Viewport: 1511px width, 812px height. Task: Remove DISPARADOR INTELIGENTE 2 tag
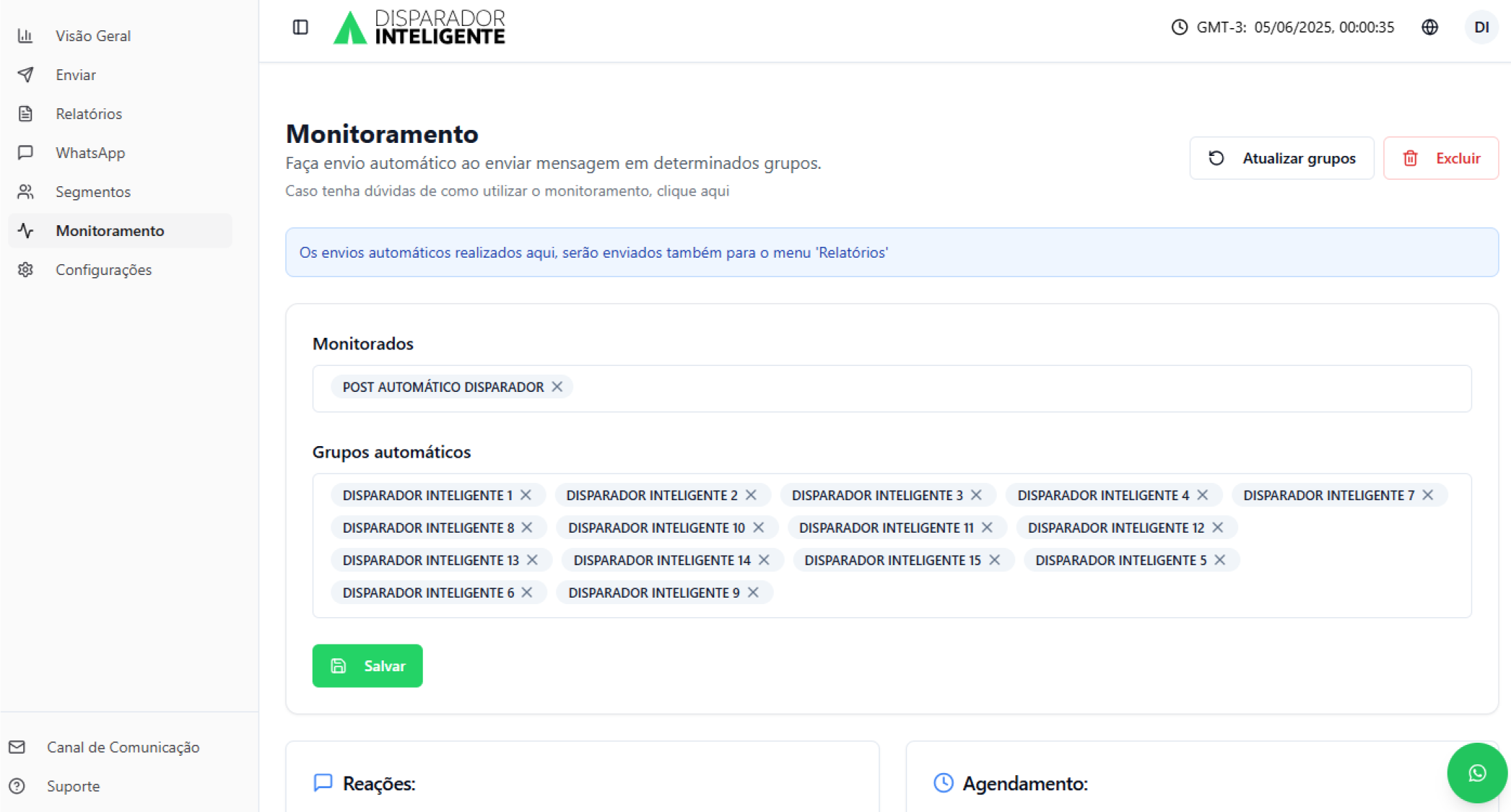[751, 495]
